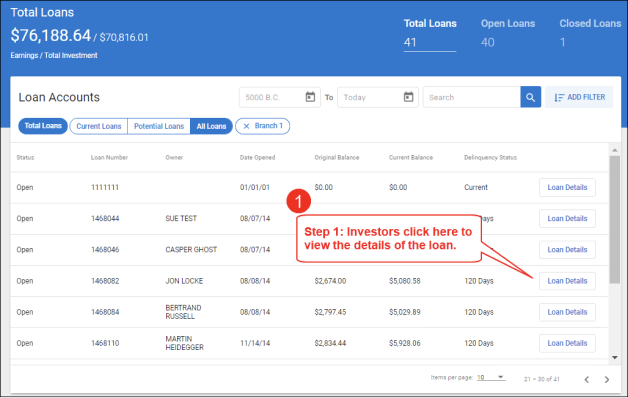Image resolution: width=628 pixels, height=398 pixels.
Task: Click the scrollbar up arrow
Action: (615, 150)
